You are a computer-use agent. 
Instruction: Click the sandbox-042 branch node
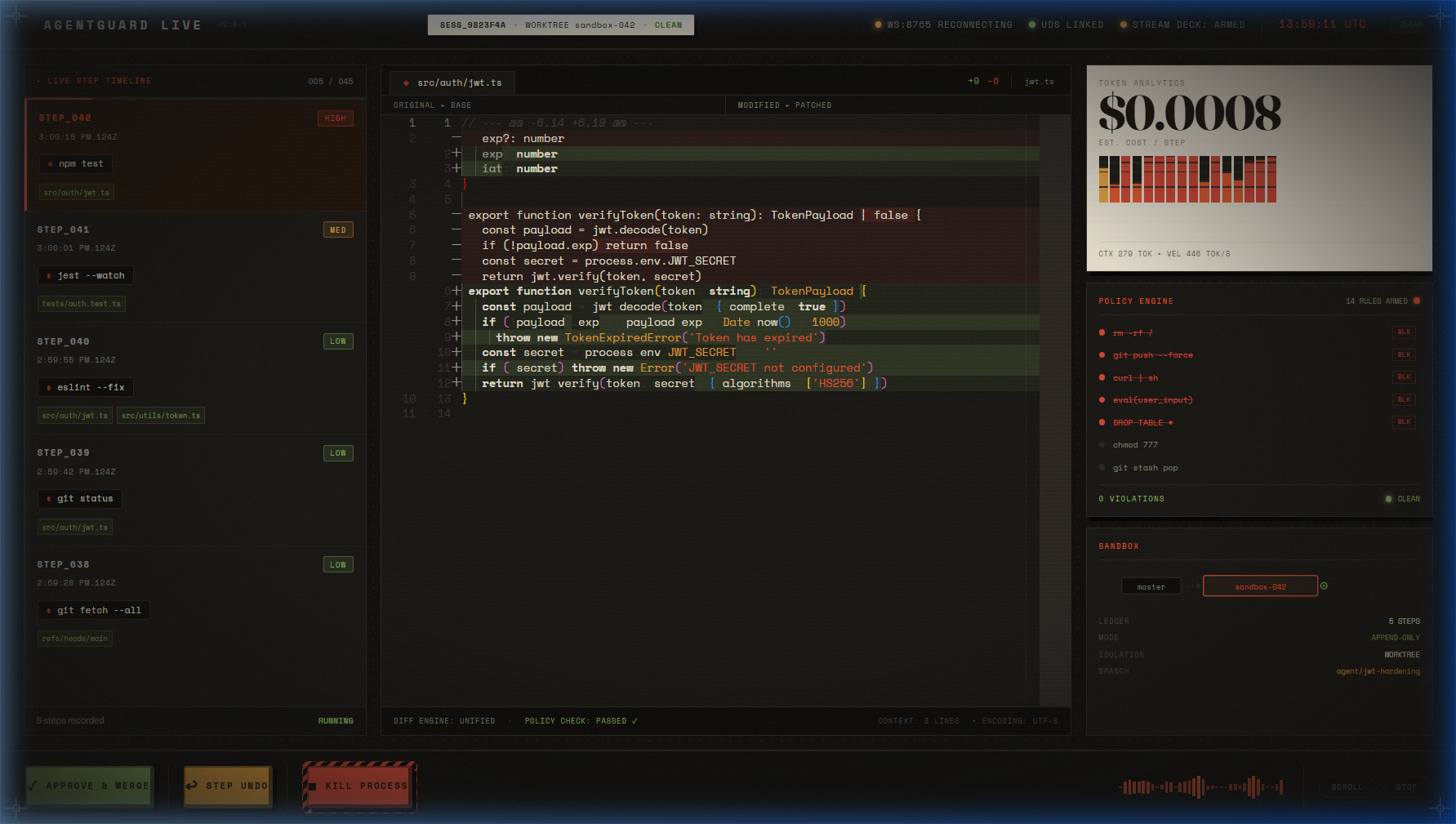click(1260, 586)
